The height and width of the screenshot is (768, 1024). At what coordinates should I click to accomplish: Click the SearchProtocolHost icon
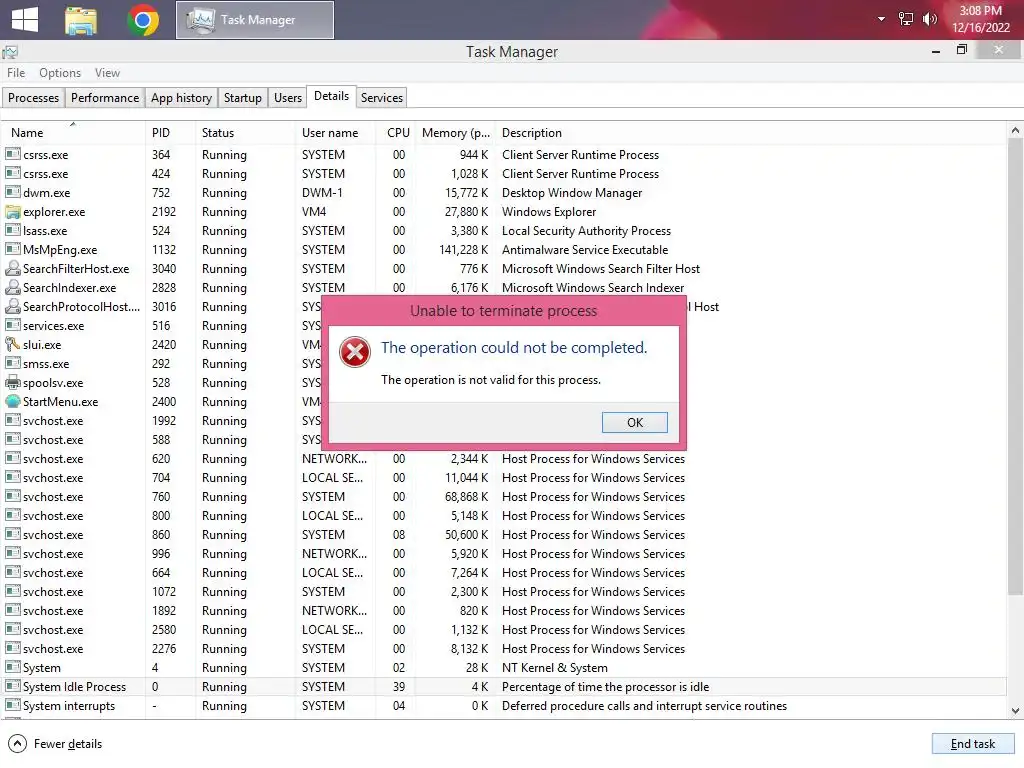pyautogui.click(x=12, y=306)
